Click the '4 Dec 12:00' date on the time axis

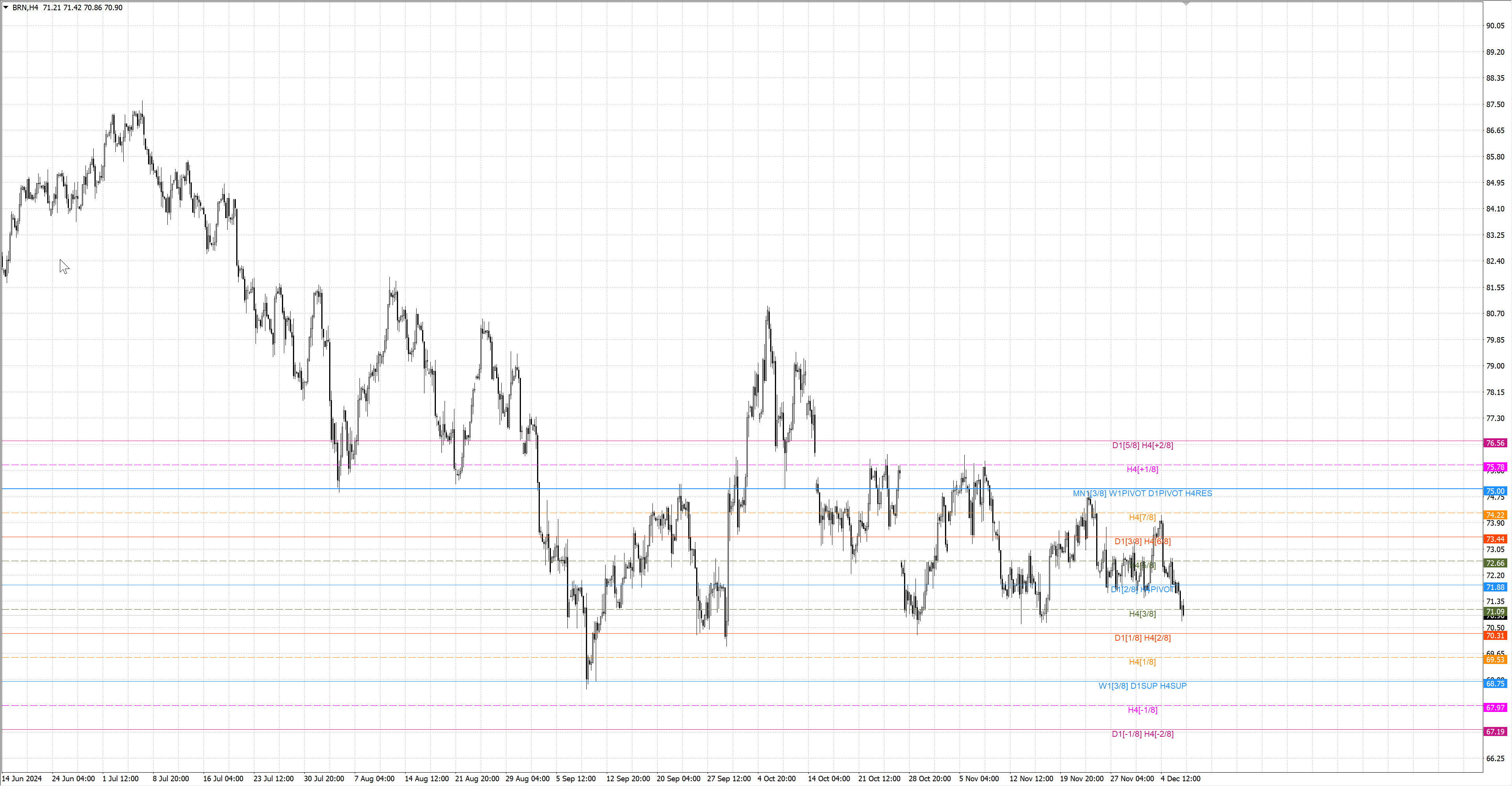click(1180, 779)
